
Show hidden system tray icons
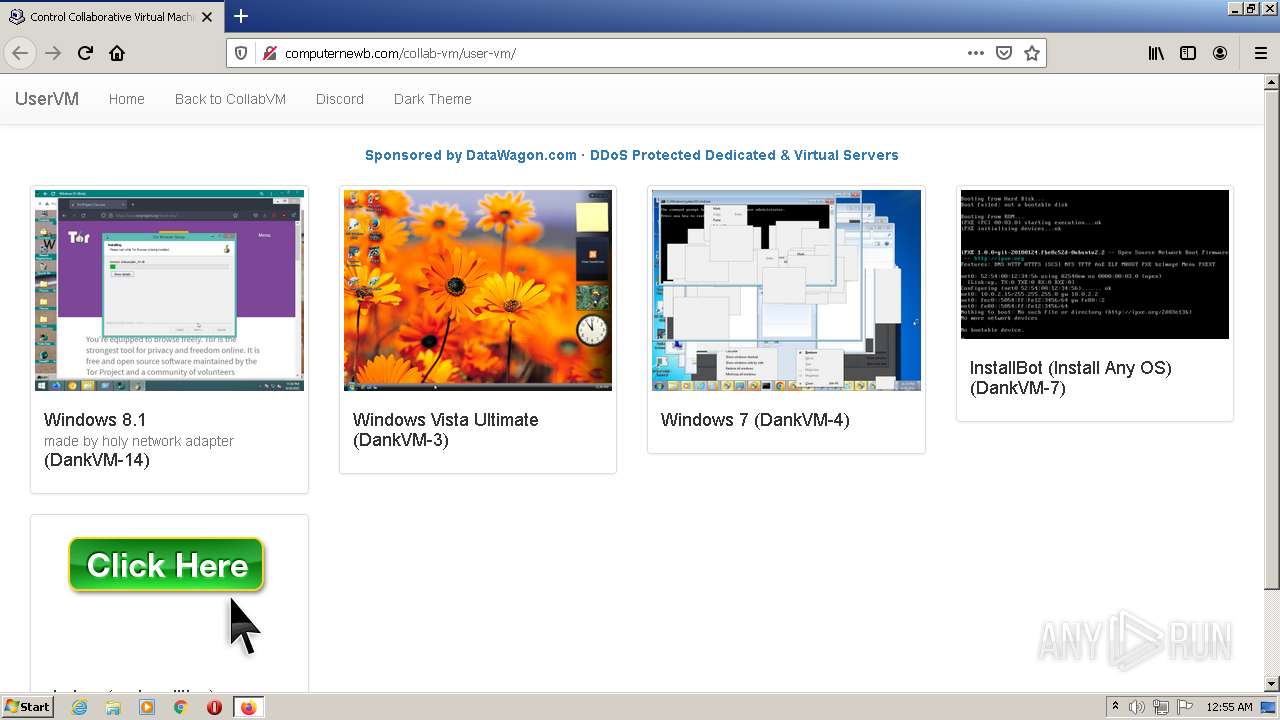[1116, 707]
